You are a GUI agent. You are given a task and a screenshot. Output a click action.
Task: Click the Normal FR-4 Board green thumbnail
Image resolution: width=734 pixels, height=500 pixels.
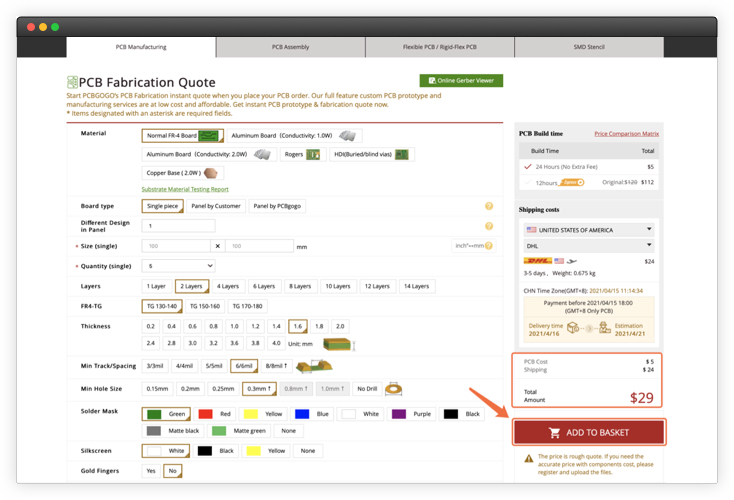point(209,136)
